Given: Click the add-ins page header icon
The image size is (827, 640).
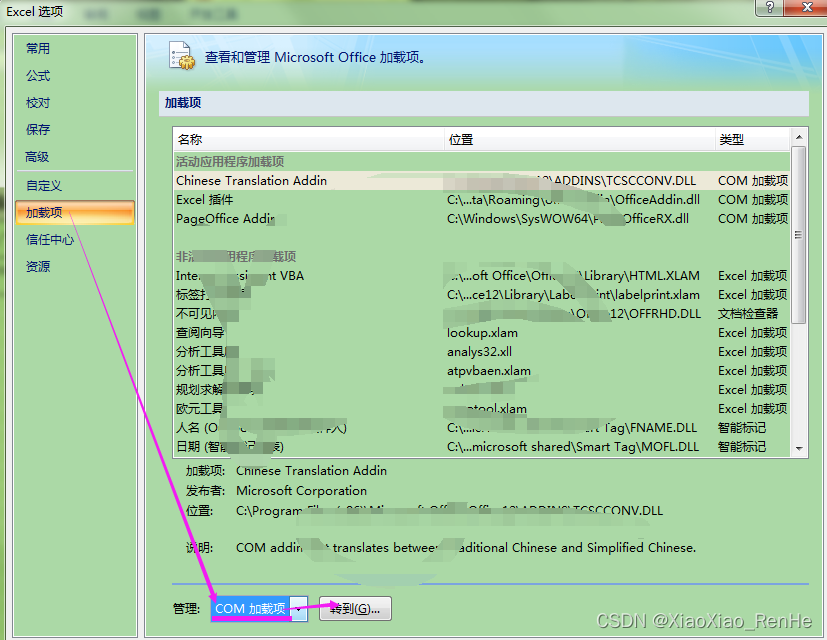Looking at the screenshot, I should coord(181,57).
